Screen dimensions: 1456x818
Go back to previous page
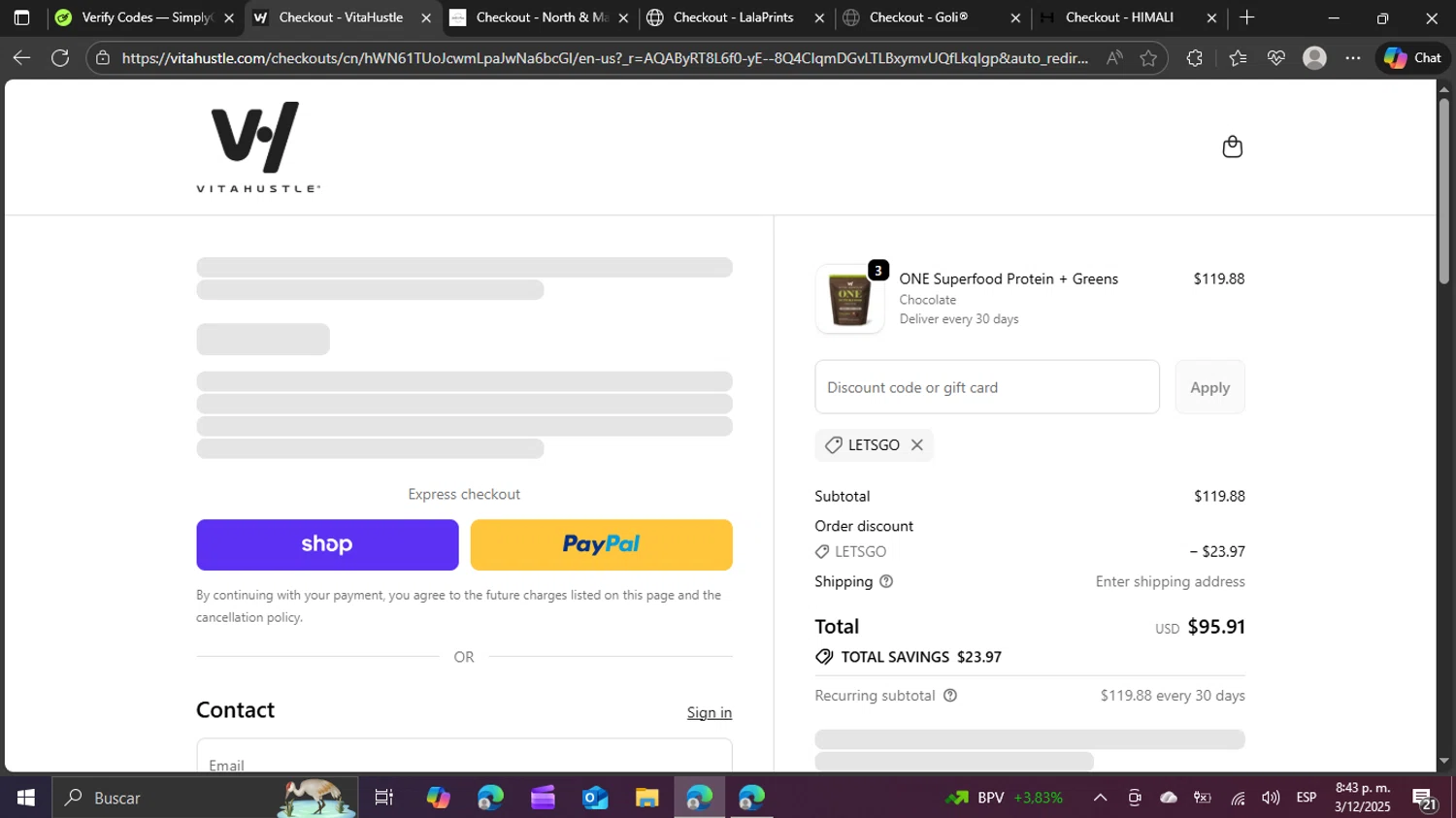tap(21, 58)
